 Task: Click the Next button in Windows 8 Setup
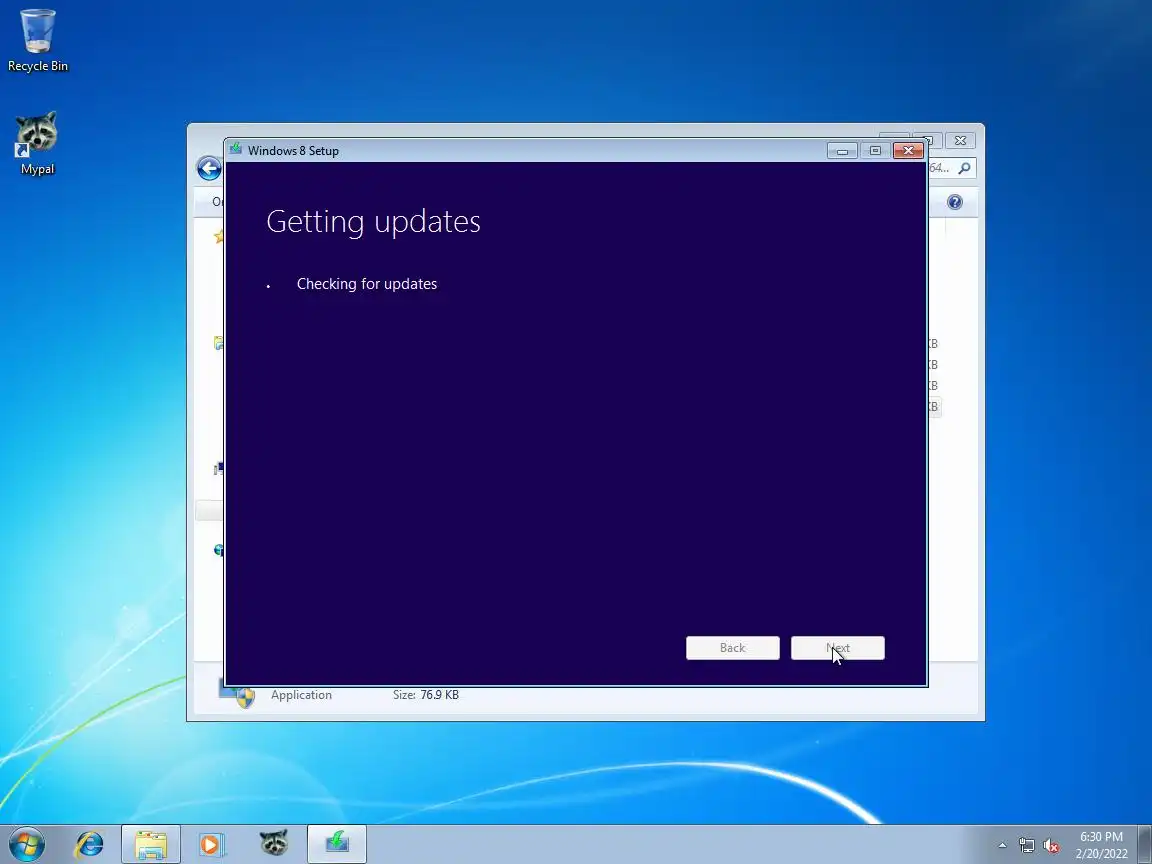tap(838, 648)
